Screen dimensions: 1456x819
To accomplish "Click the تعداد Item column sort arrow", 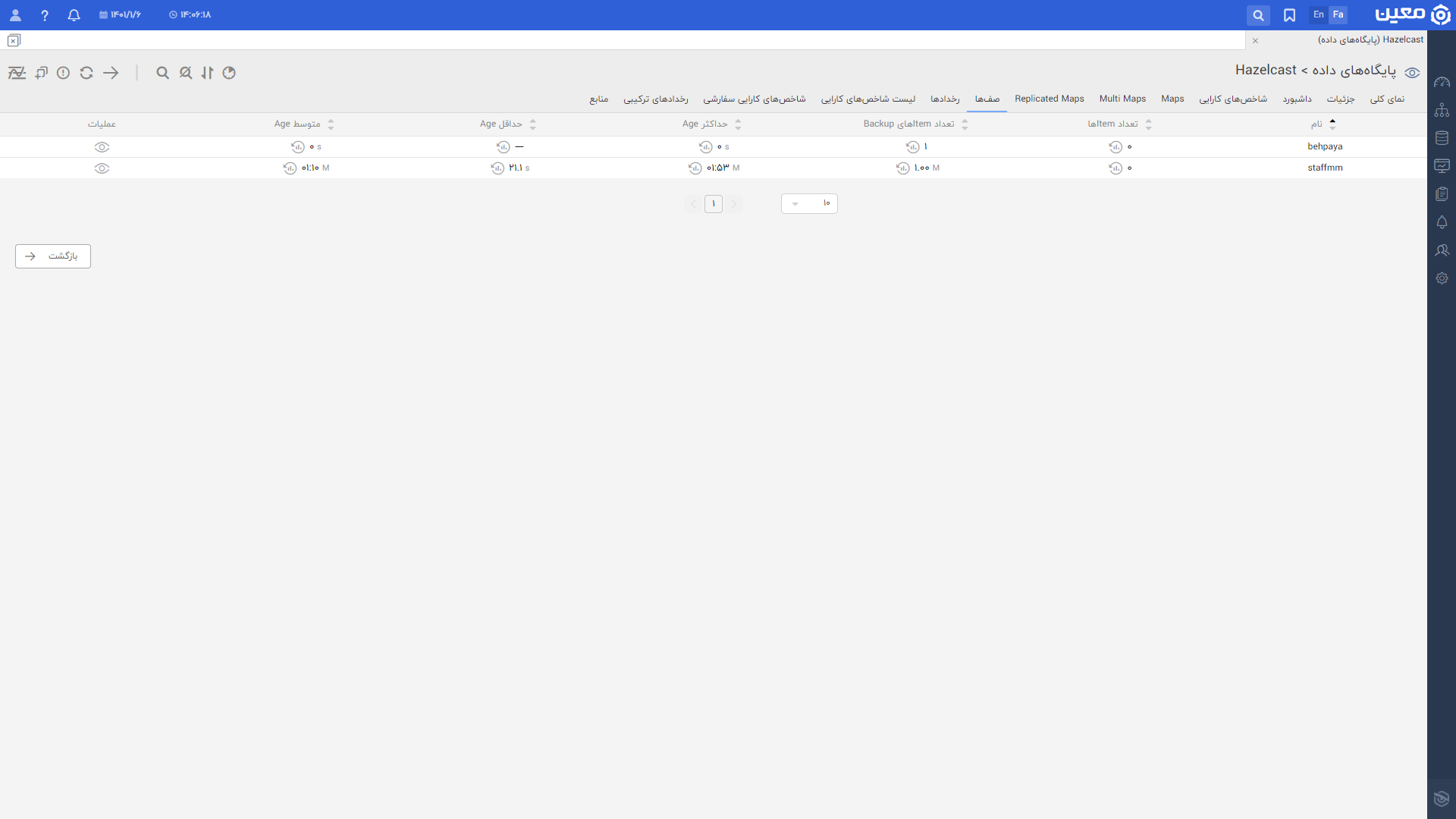I will (1150, 124).
